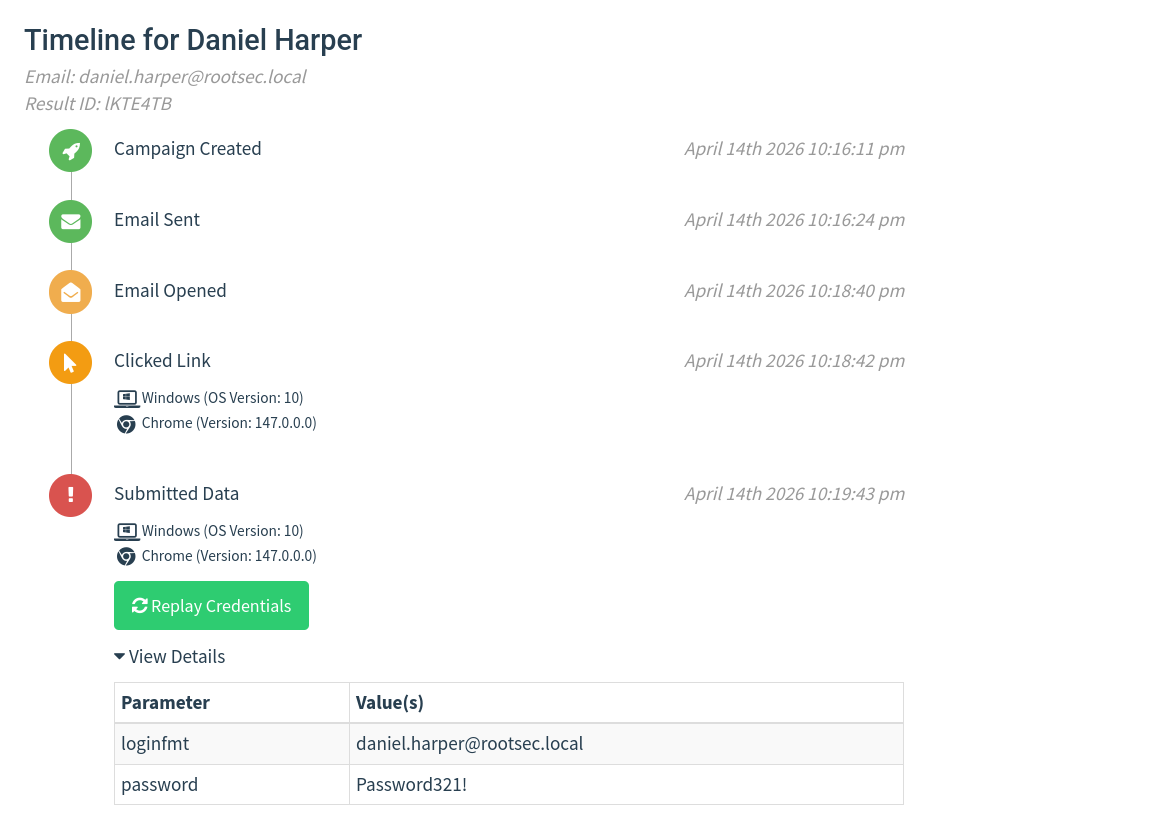
Task: Click the daniel.harper@rootsec.local value in table
Action: [469, 744]
